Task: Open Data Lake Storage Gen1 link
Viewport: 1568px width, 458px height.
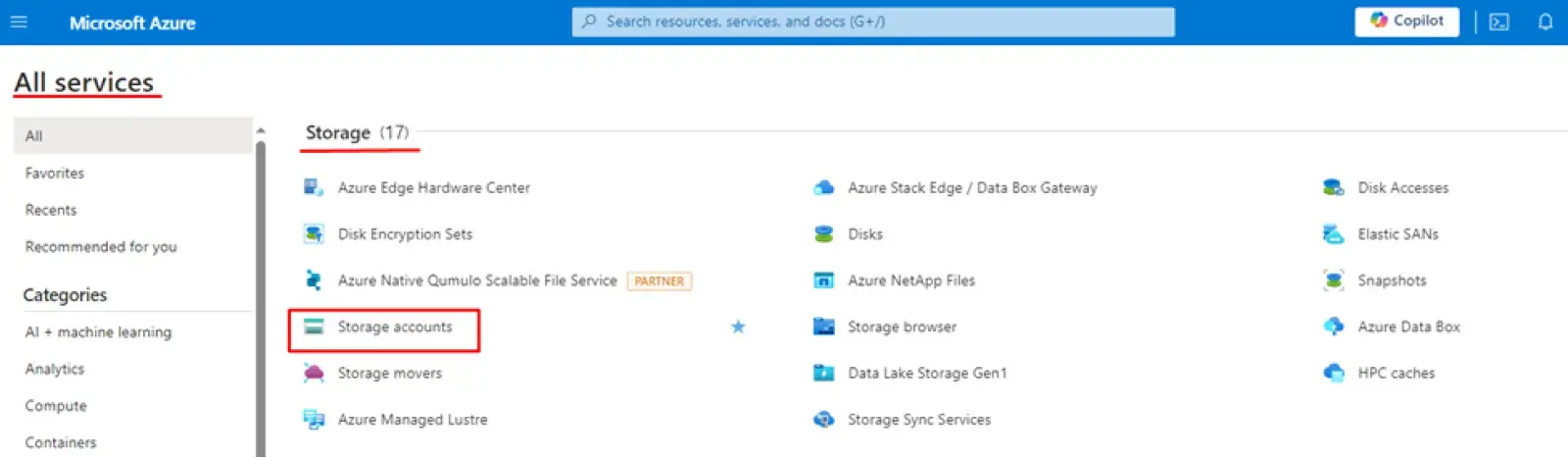Action: [927, 373]
